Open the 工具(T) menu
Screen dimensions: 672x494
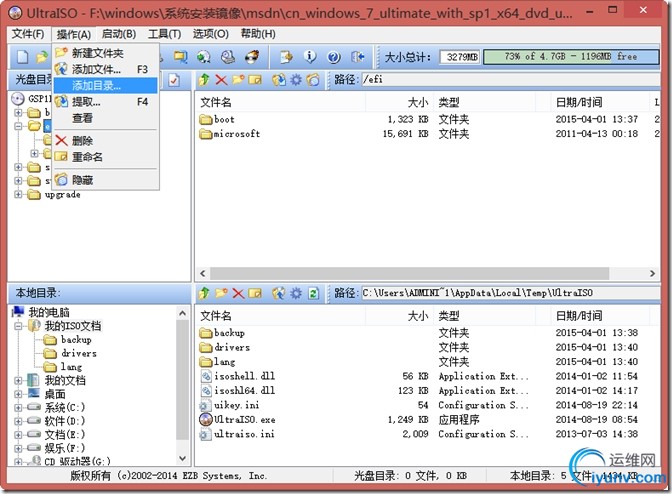tap(165, 34)
